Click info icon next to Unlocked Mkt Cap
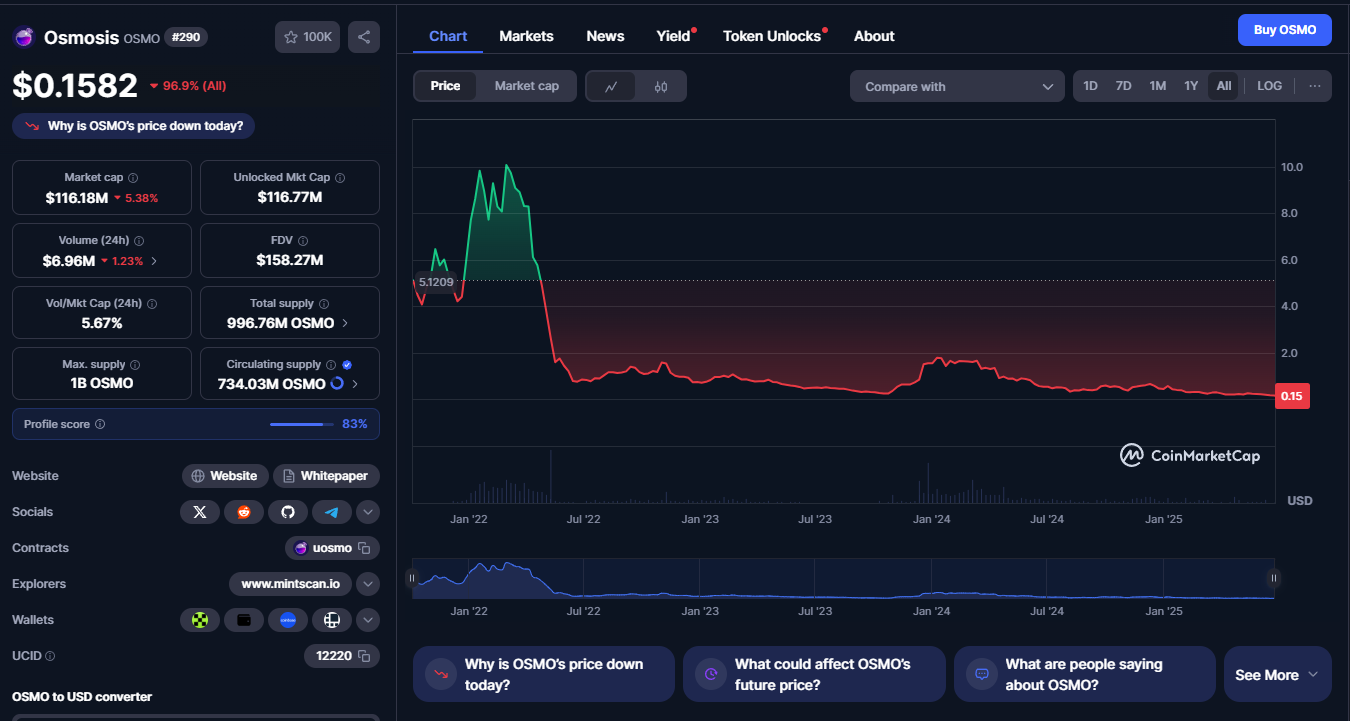1350x721 pixels. tap(340, 177)
